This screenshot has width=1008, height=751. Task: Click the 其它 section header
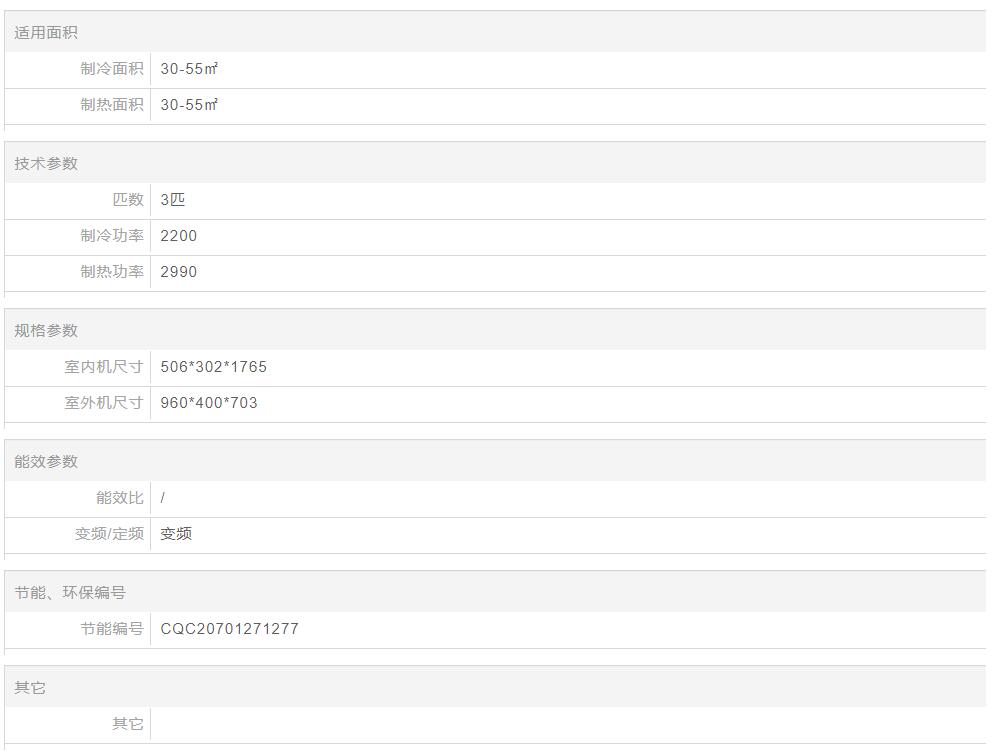point(30,688)
